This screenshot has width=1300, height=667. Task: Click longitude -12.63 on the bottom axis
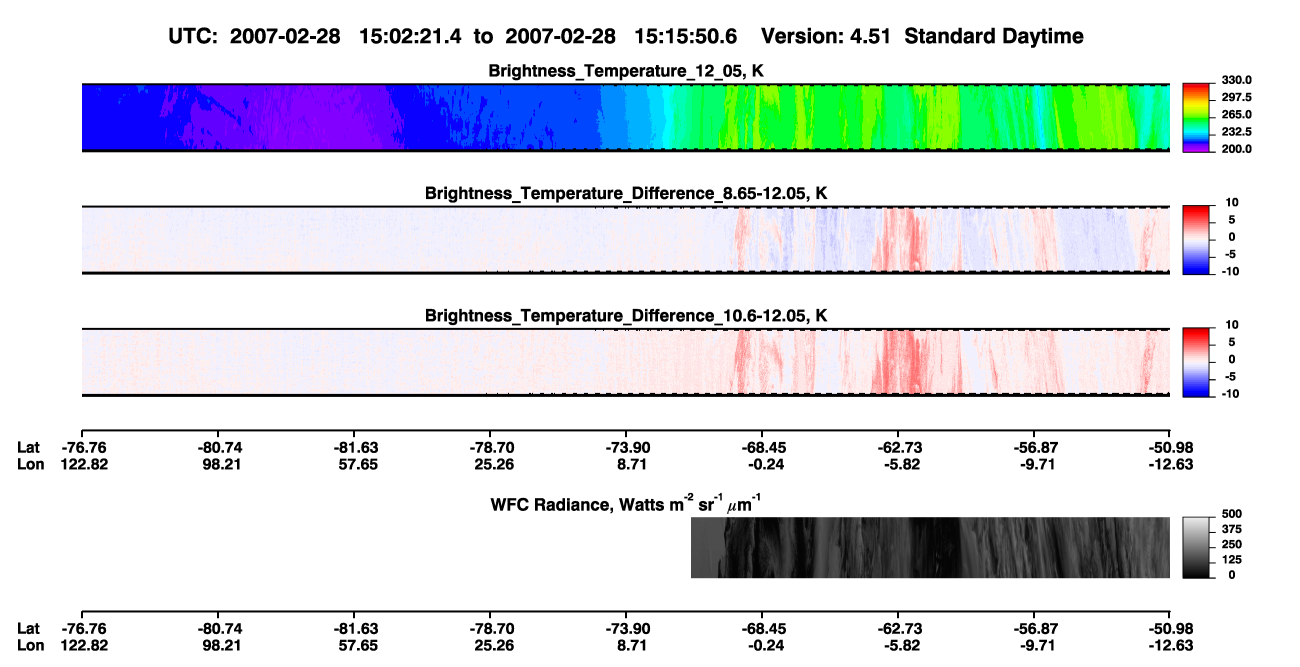[1168, 645]
